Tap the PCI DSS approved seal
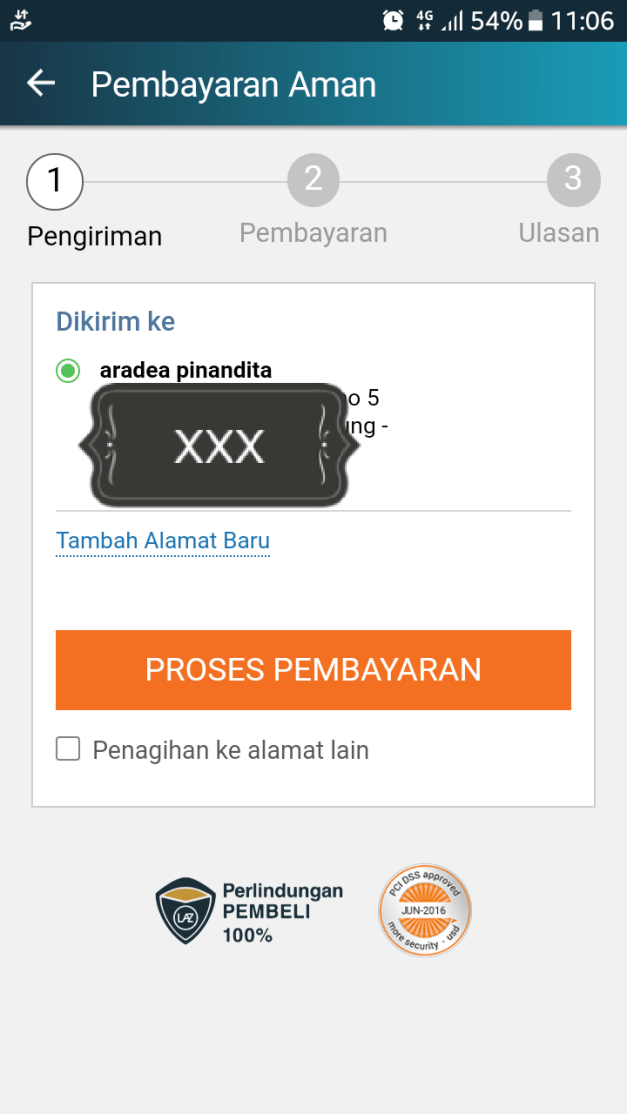This screenshot has height=1114, width=627. pyautogui.click(x=424, y=910)
